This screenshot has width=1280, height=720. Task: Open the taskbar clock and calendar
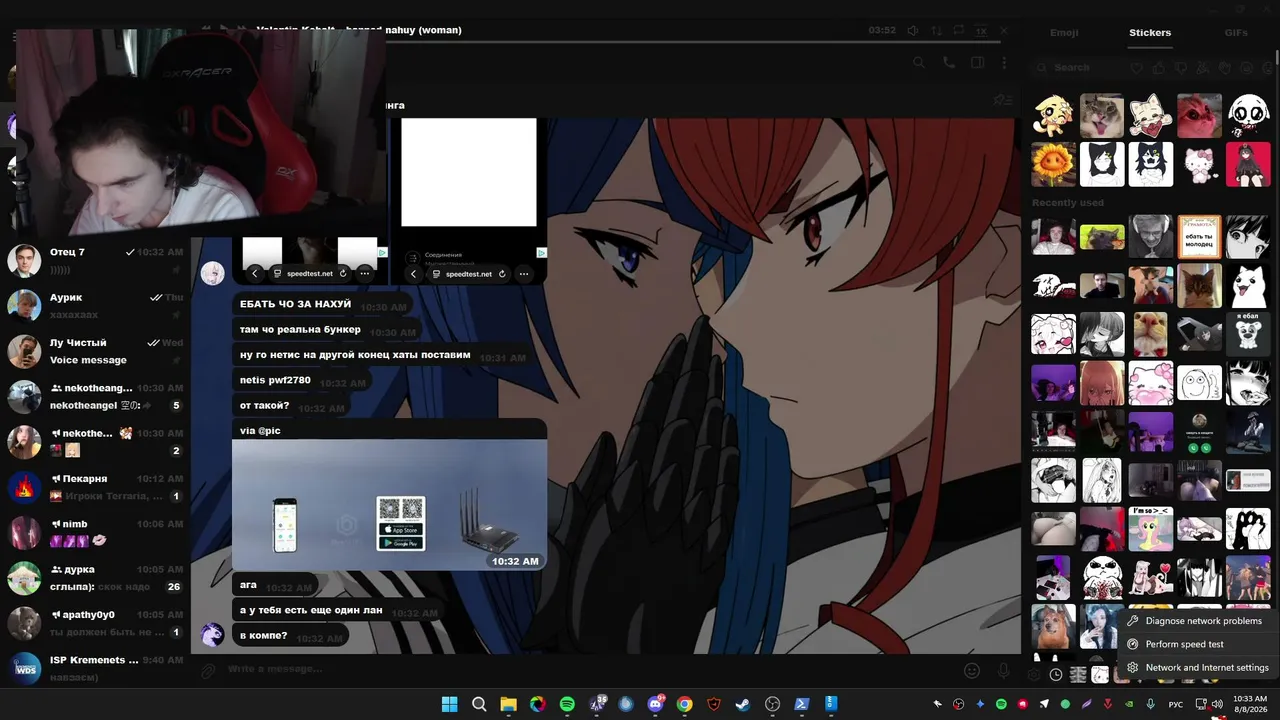point(1250,704)
